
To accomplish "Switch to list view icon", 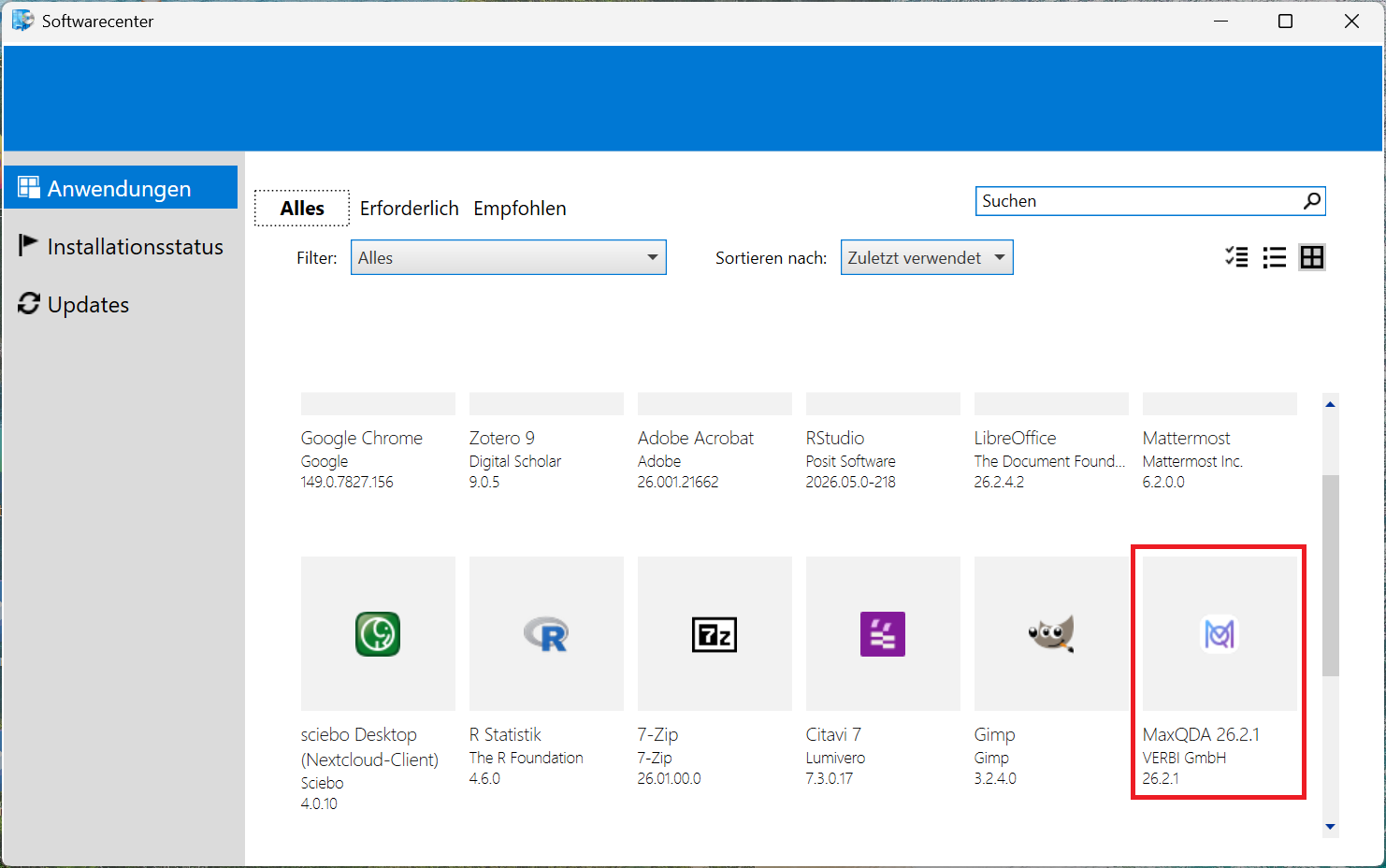I will pos(1275,257).
